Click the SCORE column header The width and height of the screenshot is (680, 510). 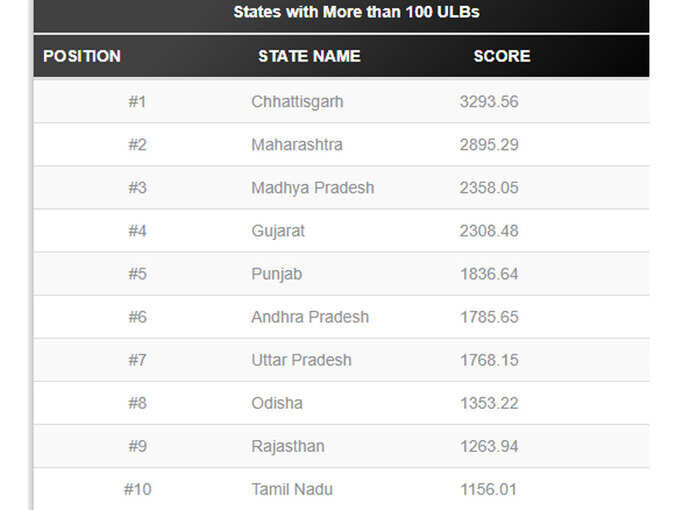point(502,56)
